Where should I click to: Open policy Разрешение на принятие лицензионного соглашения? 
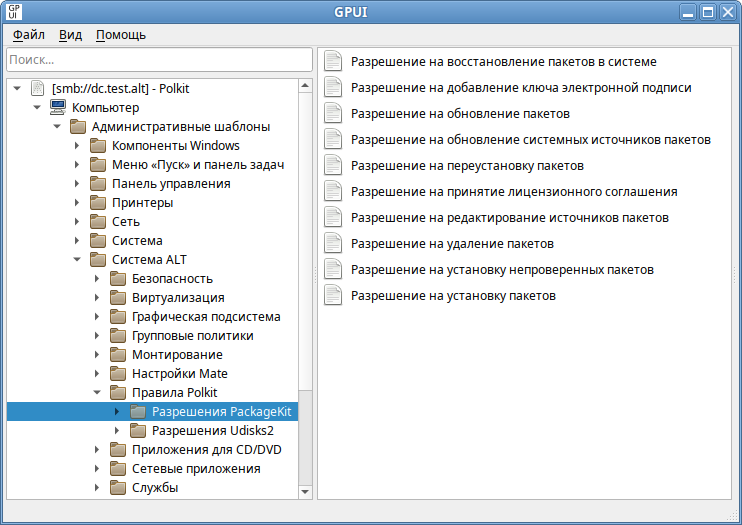[514, 192]
